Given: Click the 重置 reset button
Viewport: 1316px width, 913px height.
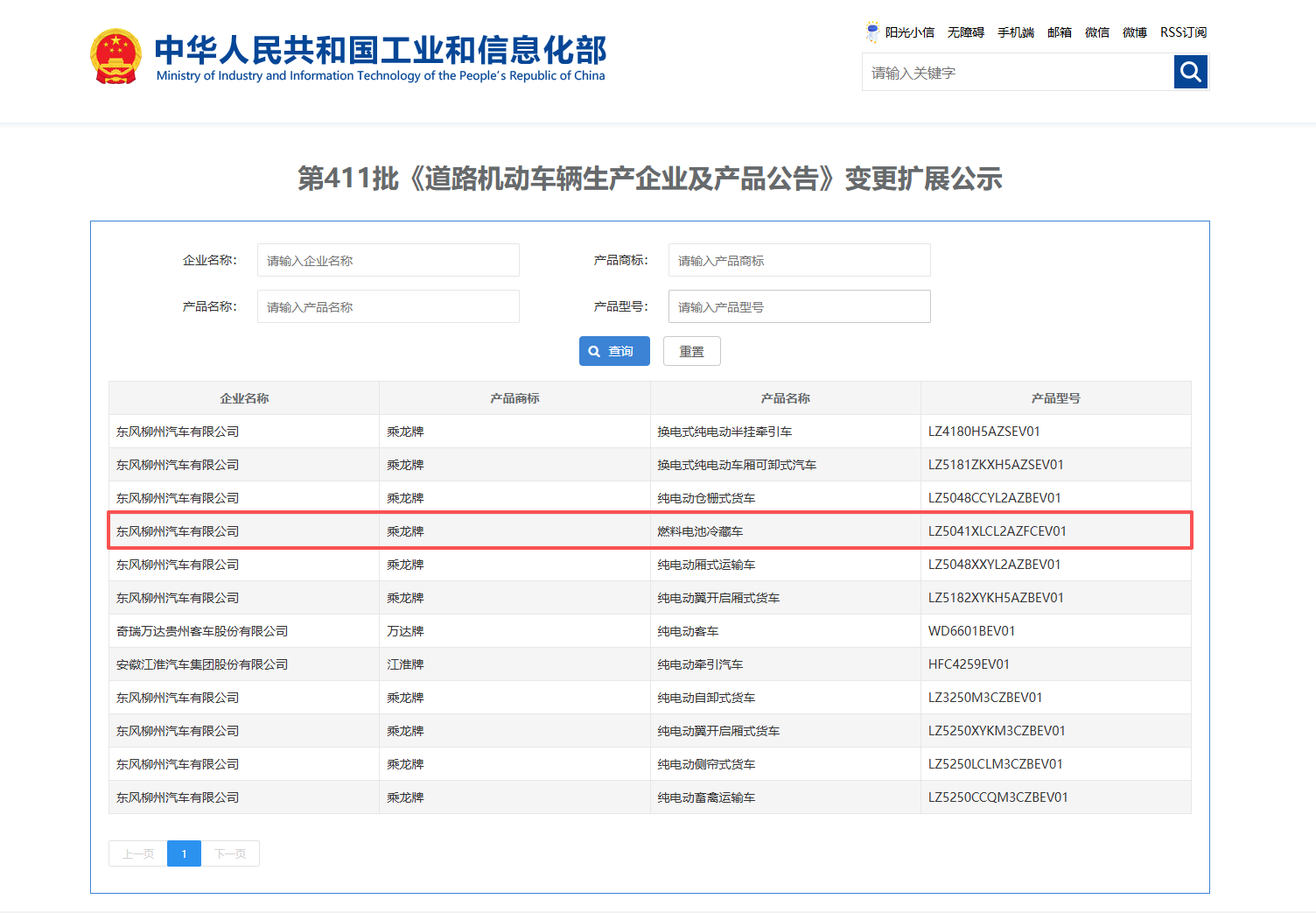Looking at the screenshot, I should 692,351.
